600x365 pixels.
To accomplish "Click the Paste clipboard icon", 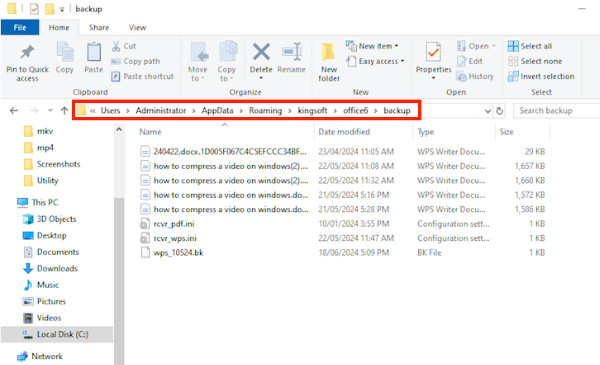I will [94, 52].
